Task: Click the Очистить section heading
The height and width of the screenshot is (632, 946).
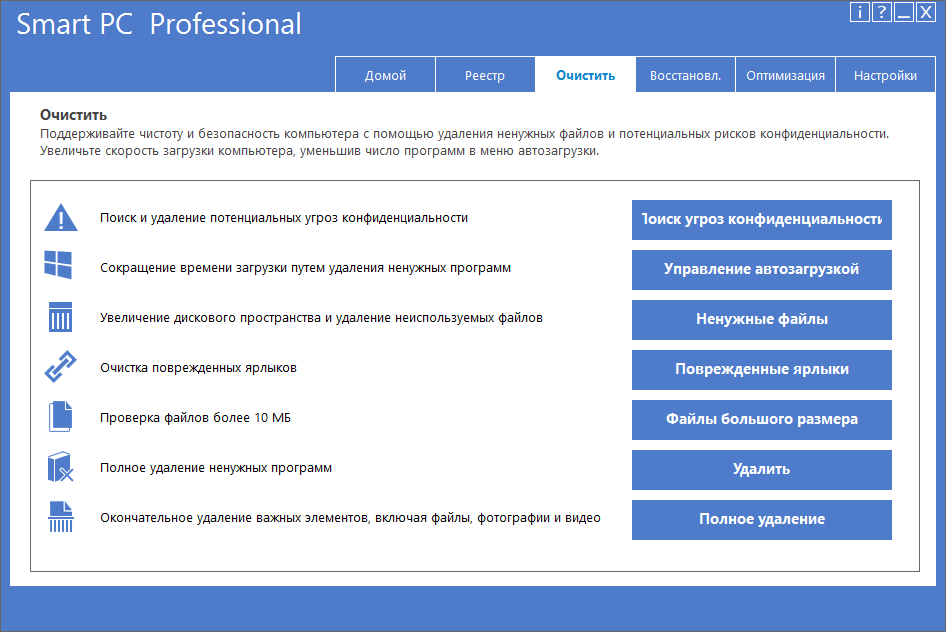Action: coord(74,115)
